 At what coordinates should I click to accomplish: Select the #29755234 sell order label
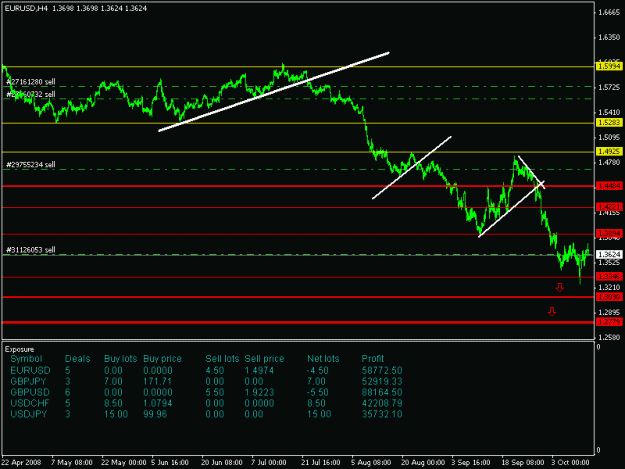[31, 165]
